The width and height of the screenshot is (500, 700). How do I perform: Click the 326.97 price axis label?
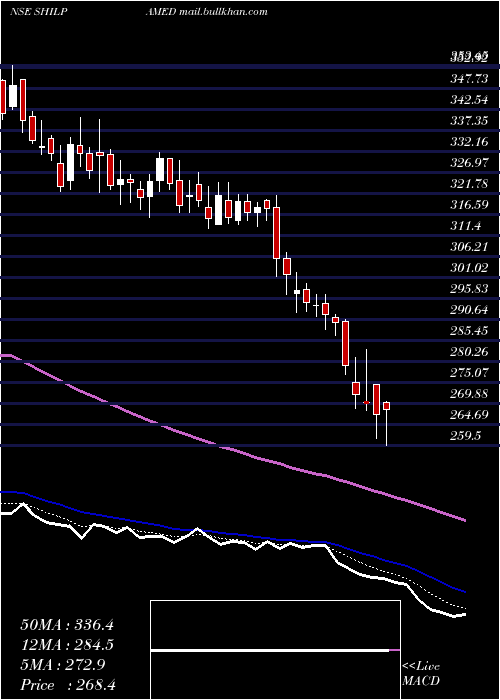[469, 163]
